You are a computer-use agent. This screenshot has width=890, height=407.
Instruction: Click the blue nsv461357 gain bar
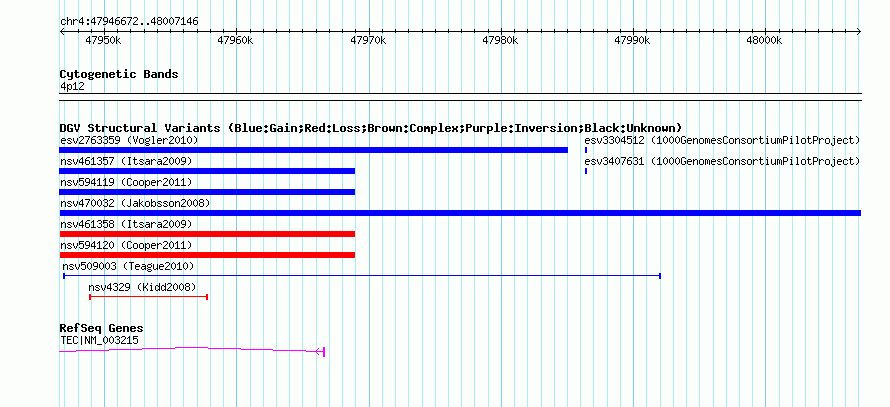(207, 171)
